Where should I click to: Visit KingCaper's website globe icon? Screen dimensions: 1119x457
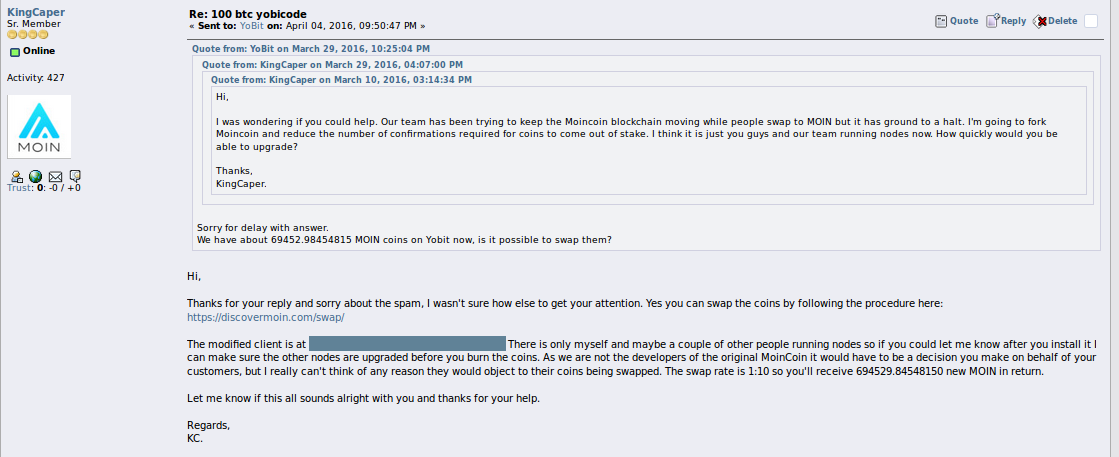[x=35, y=176]
